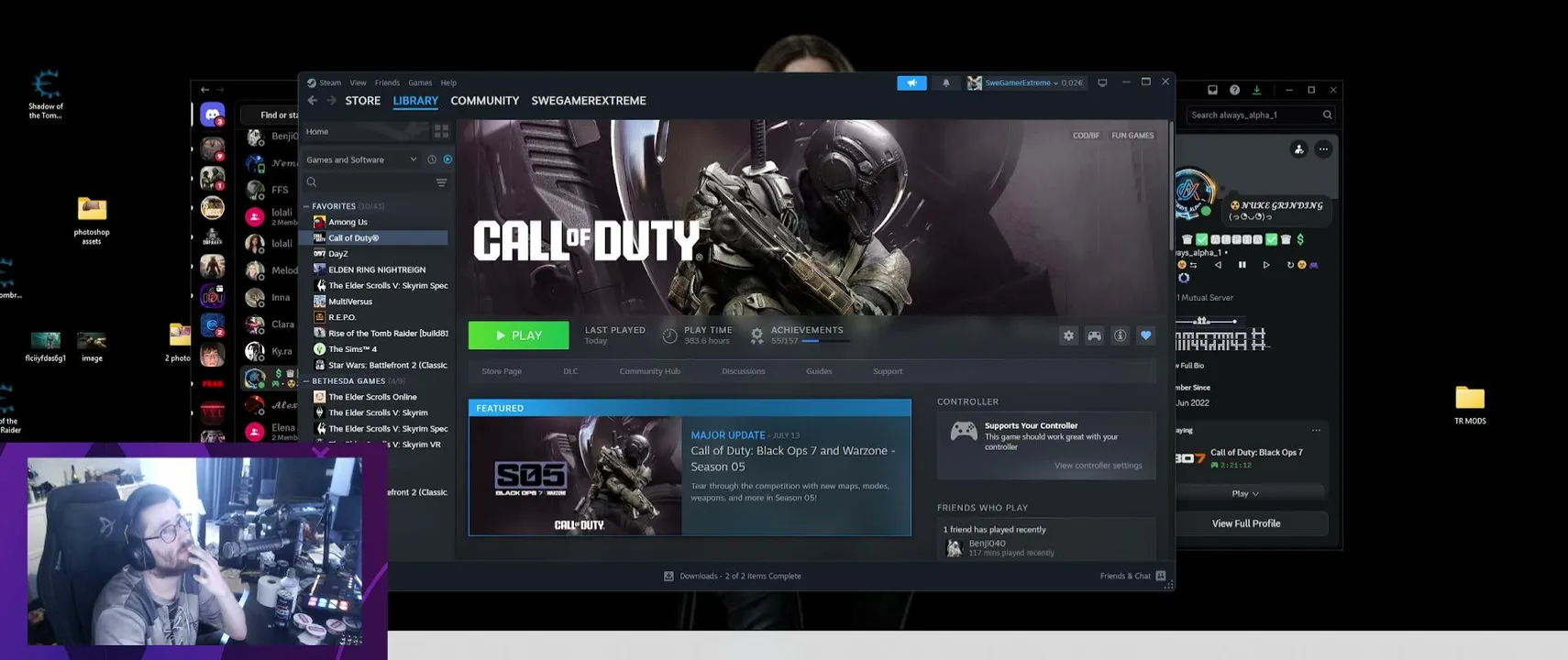Click the Steam library search field

tap(369, 182)
